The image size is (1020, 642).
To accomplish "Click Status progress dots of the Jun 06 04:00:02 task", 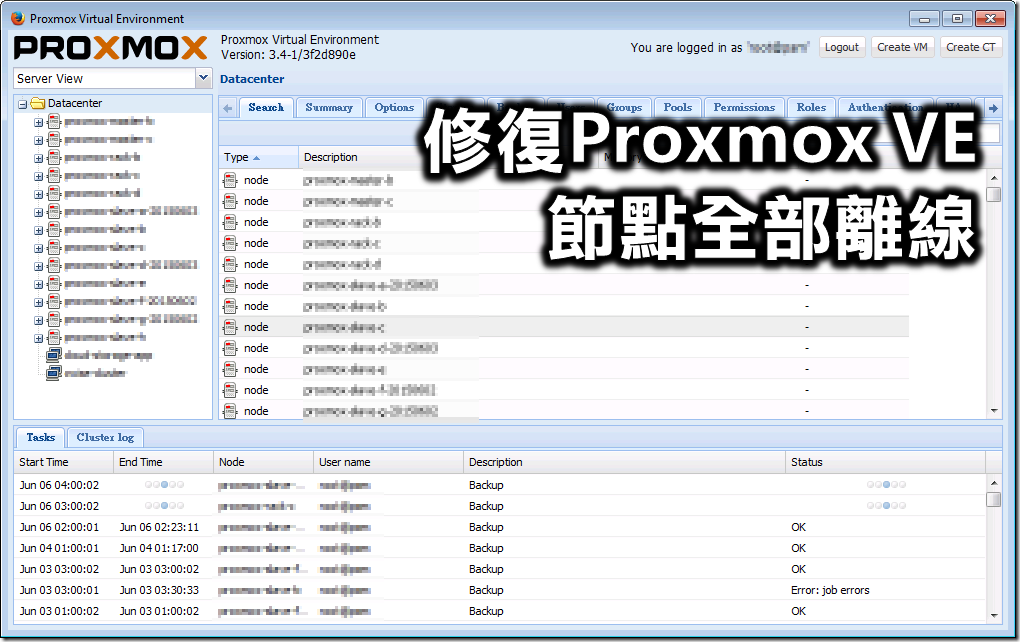I will pyautogui.click(x=886, y=485).
